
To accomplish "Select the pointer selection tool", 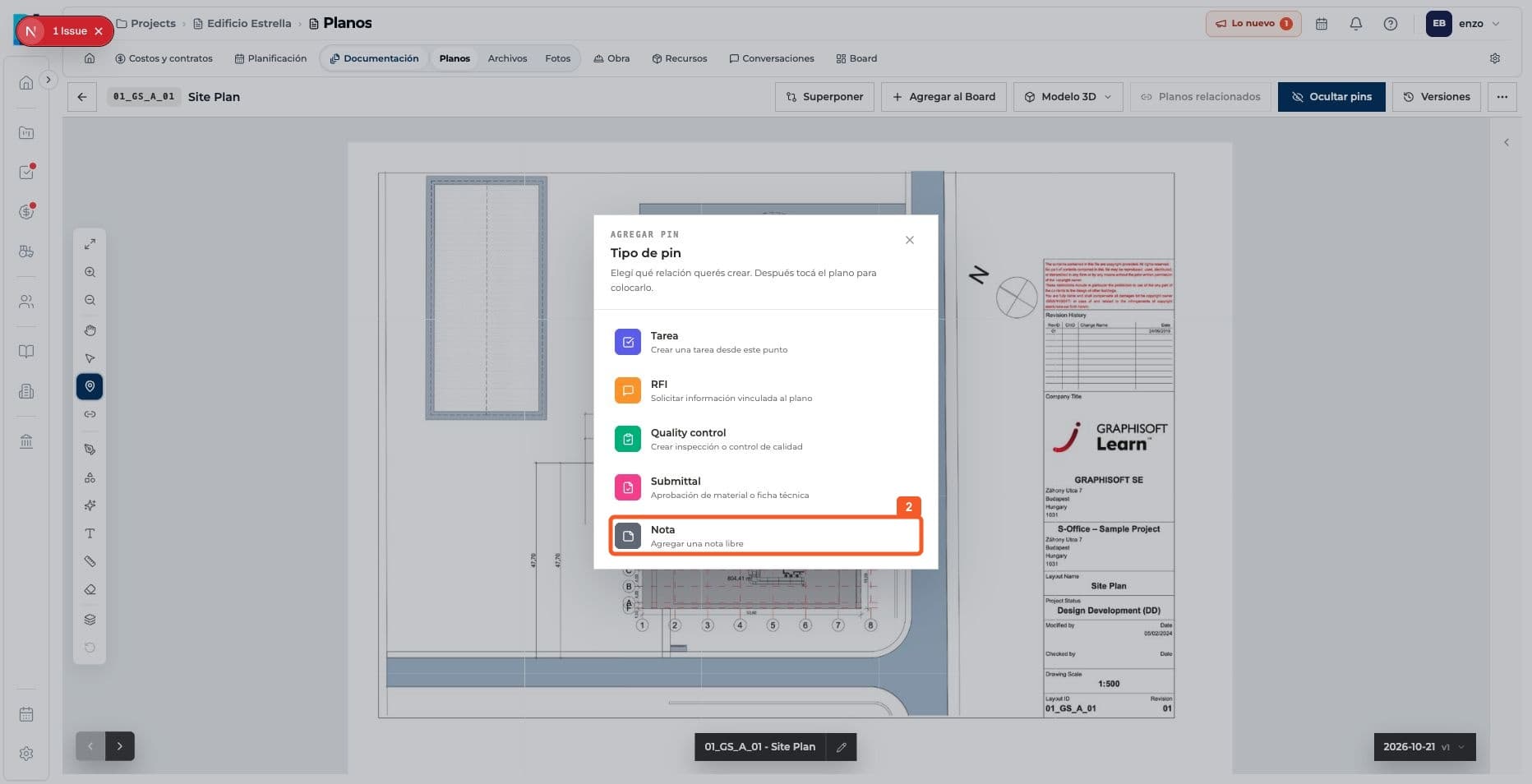I will (90, 358).
